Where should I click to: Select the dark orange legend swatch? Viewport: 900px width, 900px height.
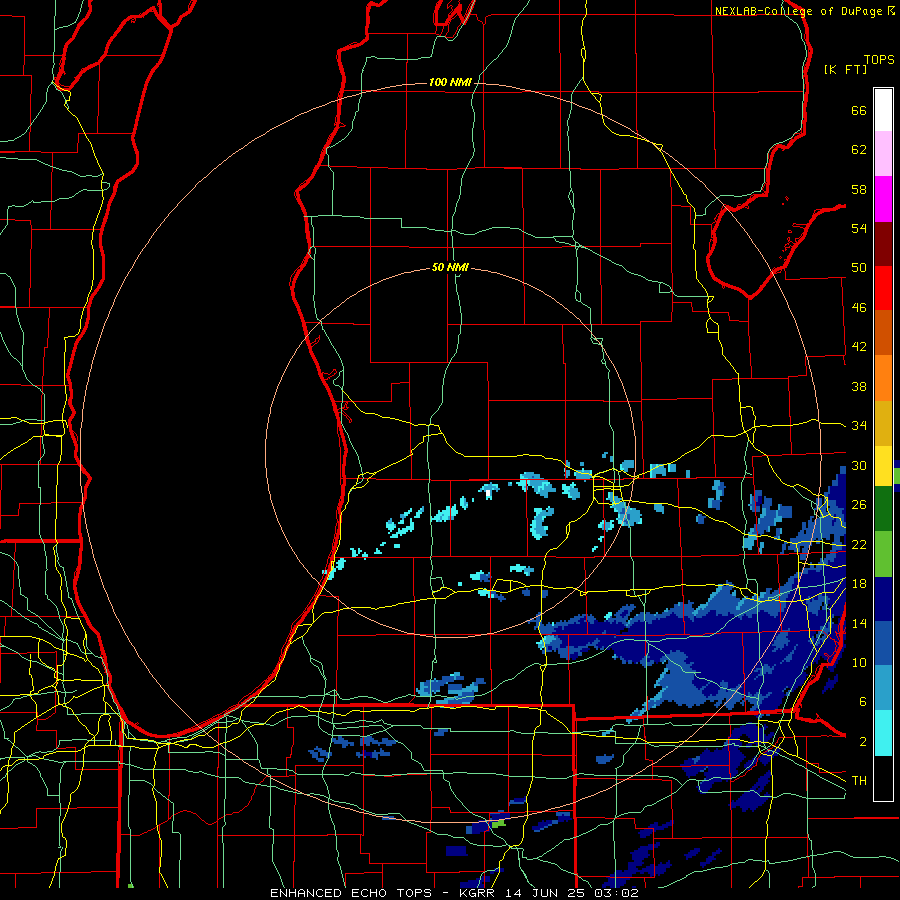click(883, 333)
